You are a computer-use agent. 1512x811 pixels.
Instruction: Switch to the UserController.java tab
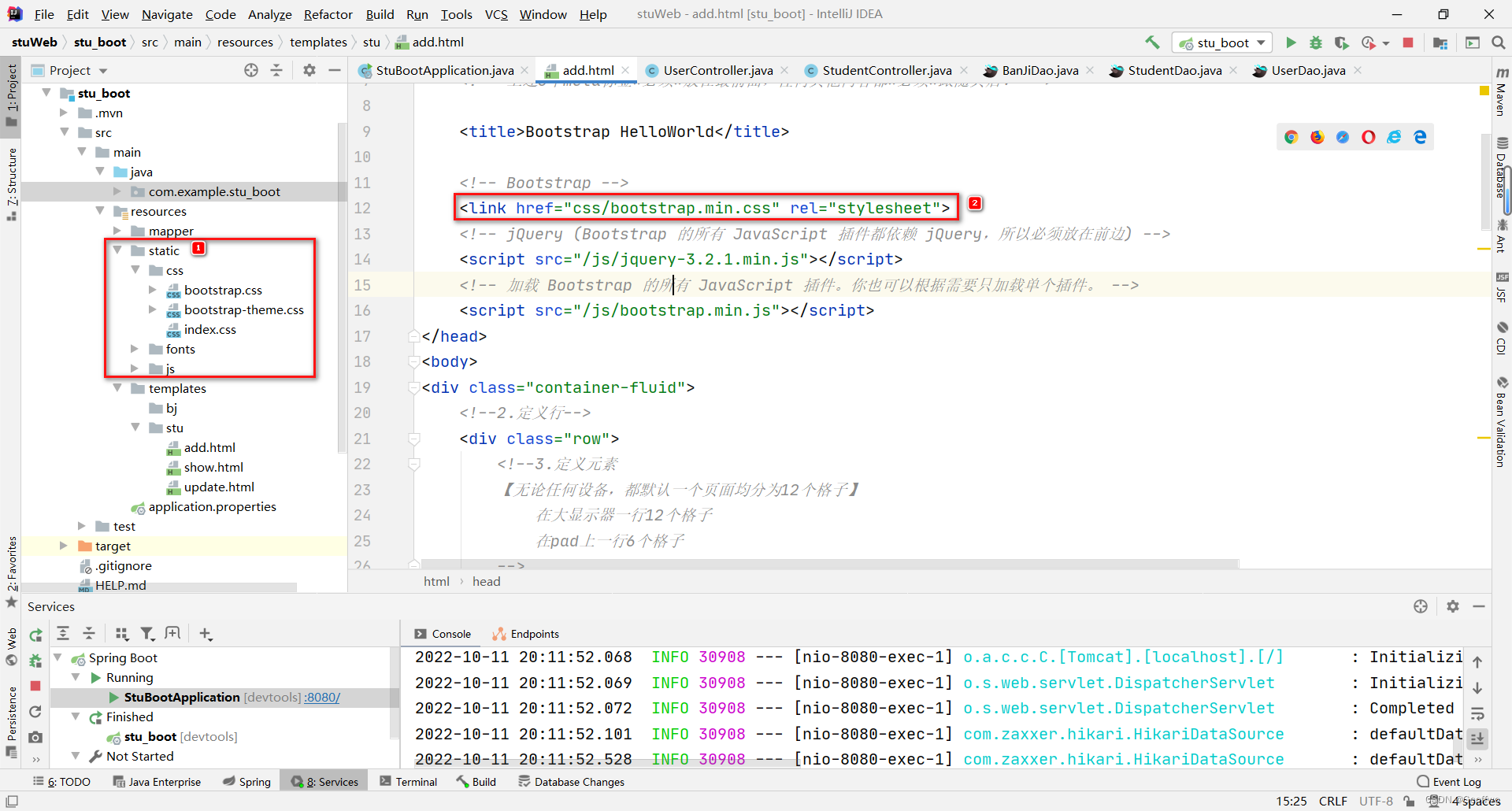(717, 70)
